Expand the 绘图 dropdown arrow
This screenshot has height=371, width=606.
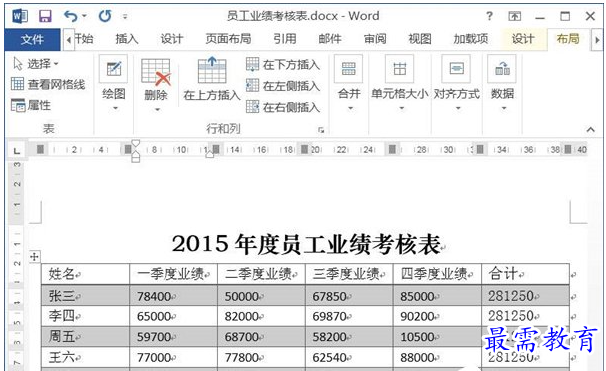tap(115, 109)
